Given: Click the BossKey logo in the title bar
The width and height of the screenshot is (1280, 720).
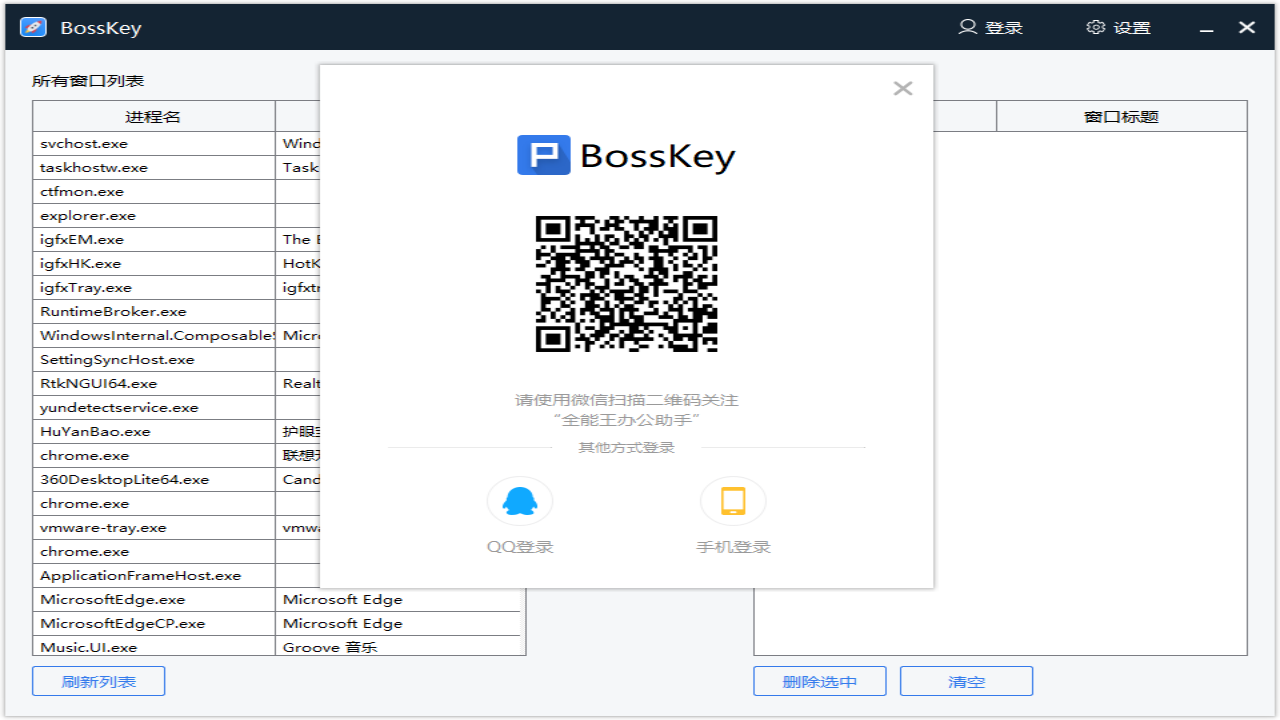Looking at the screenshot, I should tap(32, 27).
